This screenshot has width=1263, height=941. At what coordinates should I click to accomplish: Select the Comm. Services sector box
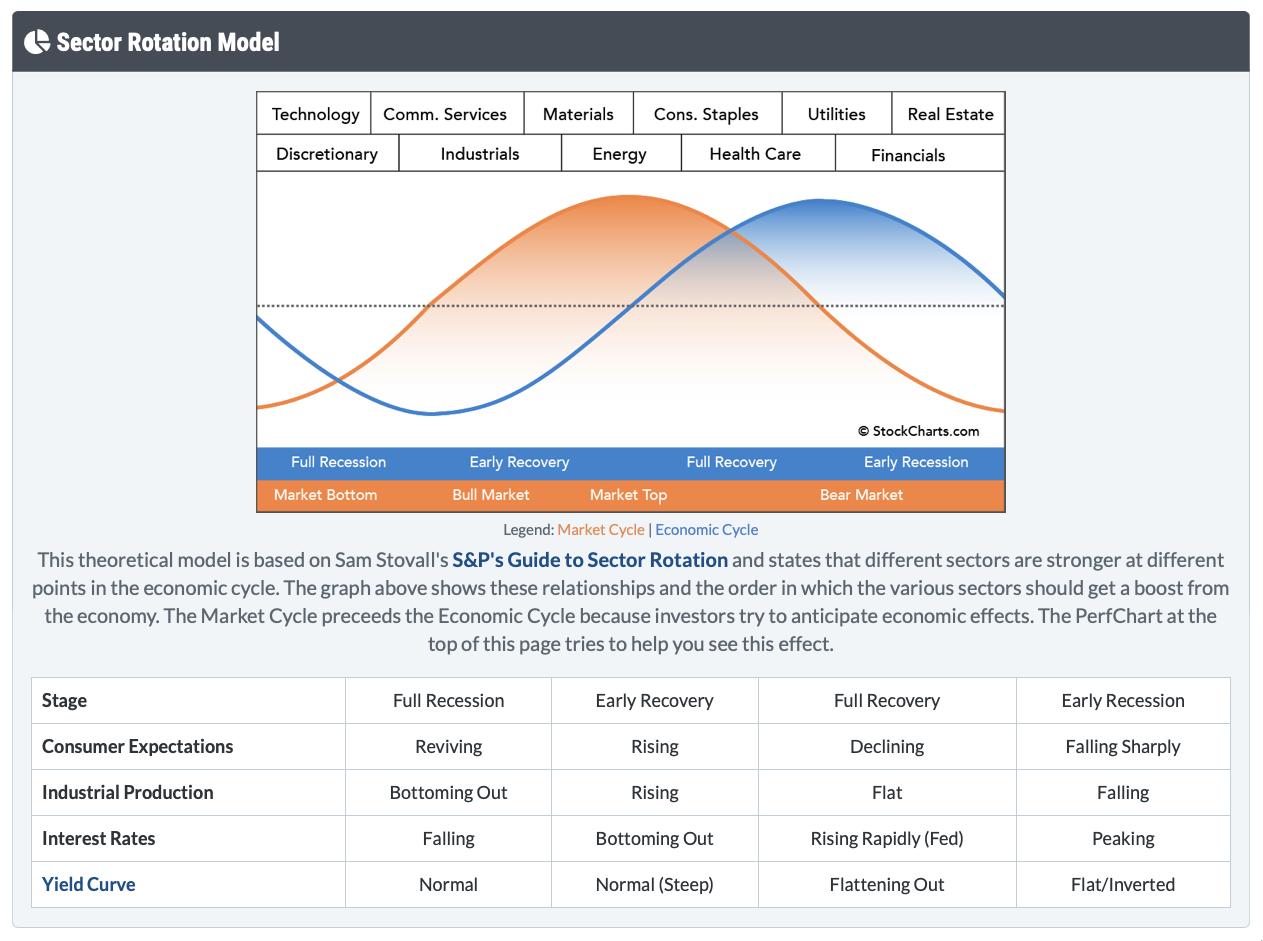point(445,114)
